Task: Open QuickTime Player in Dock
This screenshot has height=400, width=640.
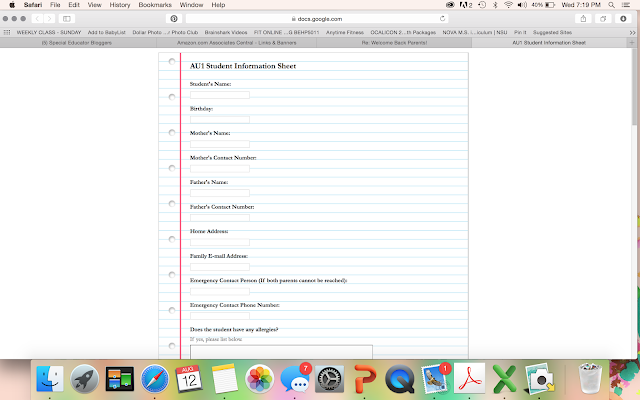Action: point(400,379)
